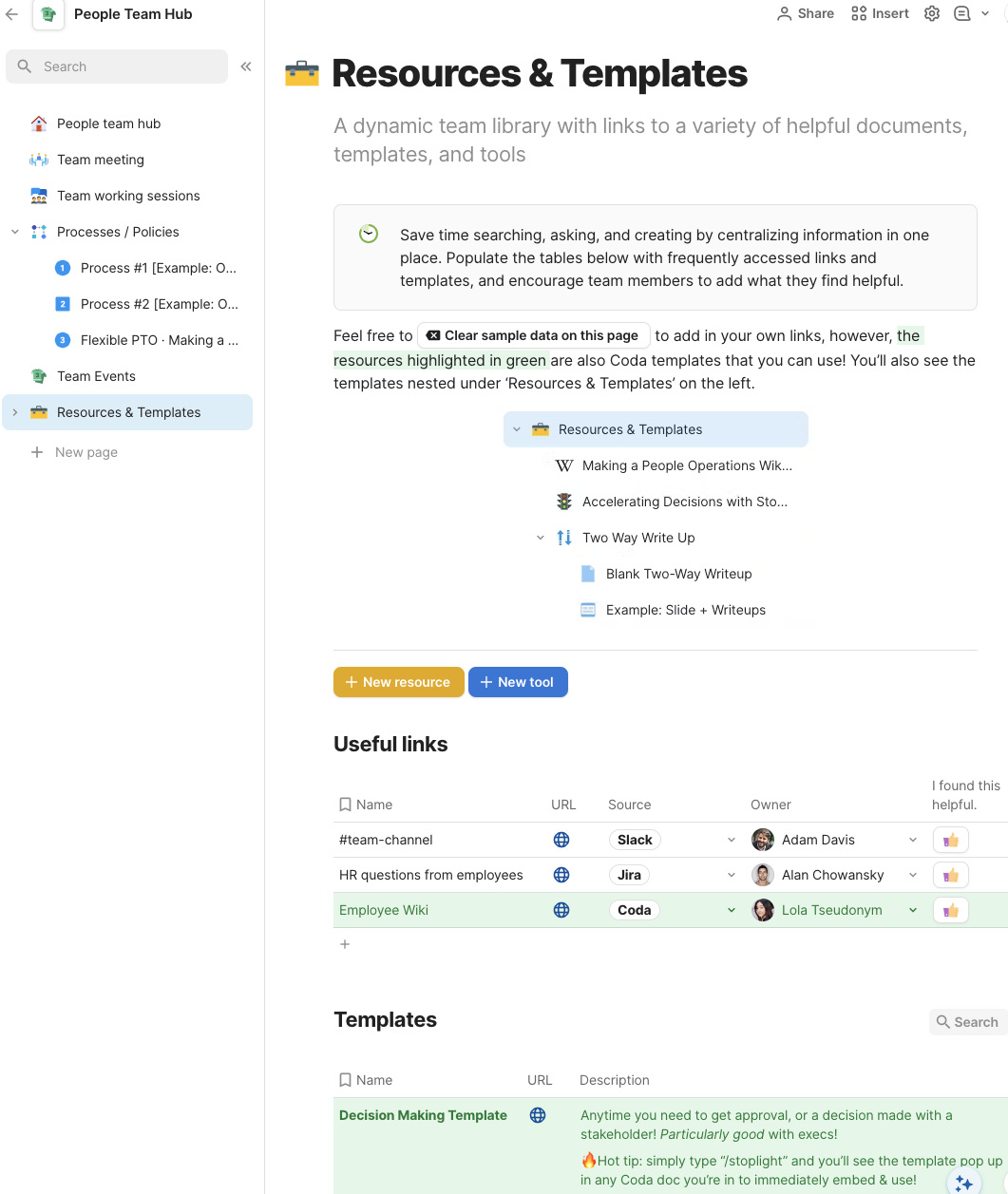The height and width of the screenshot is (1194, 1008).
Task: Toggle thumbs-up for HR questions row
Action: (950, 875)
